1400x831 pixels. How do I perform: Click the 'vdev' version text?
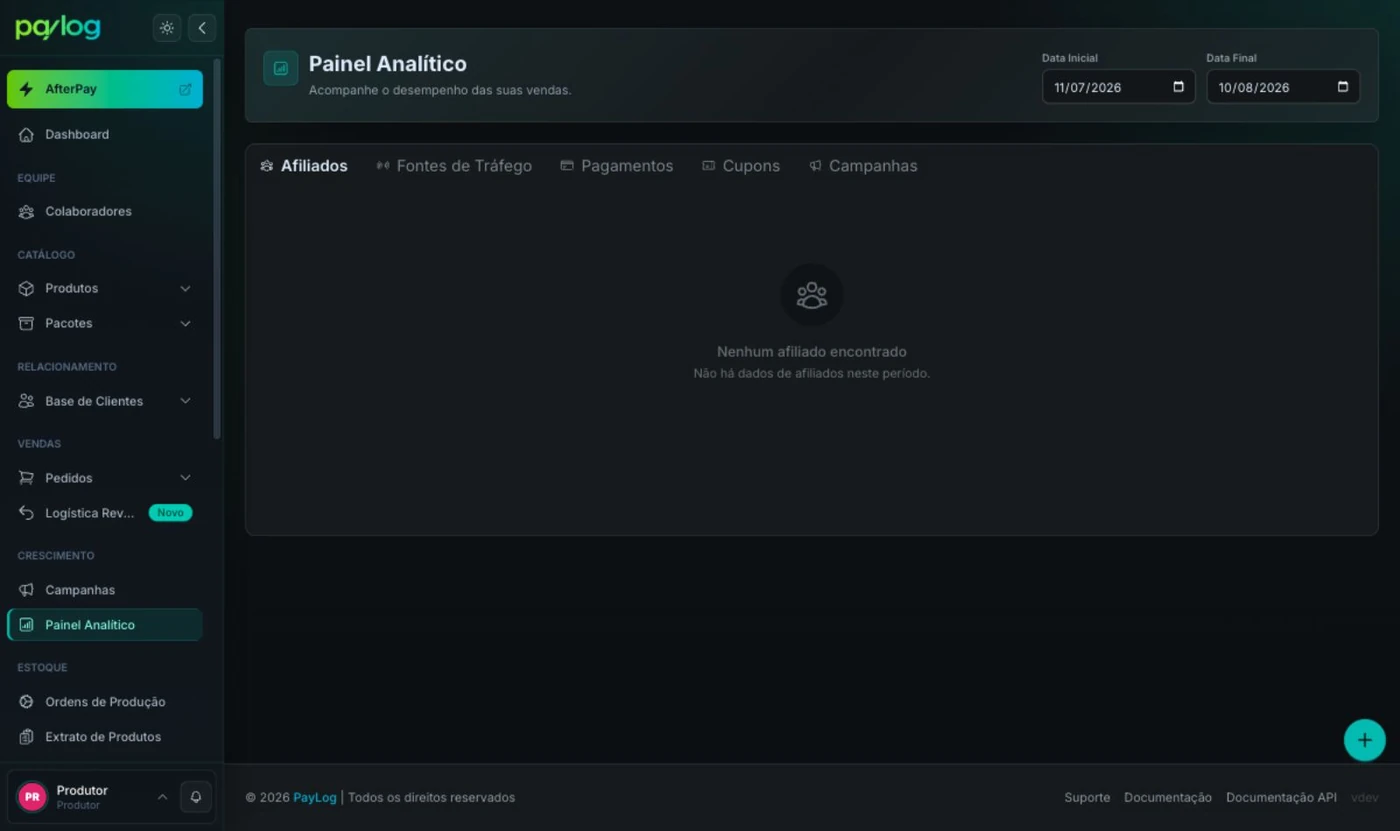(x=1365, y=798)
